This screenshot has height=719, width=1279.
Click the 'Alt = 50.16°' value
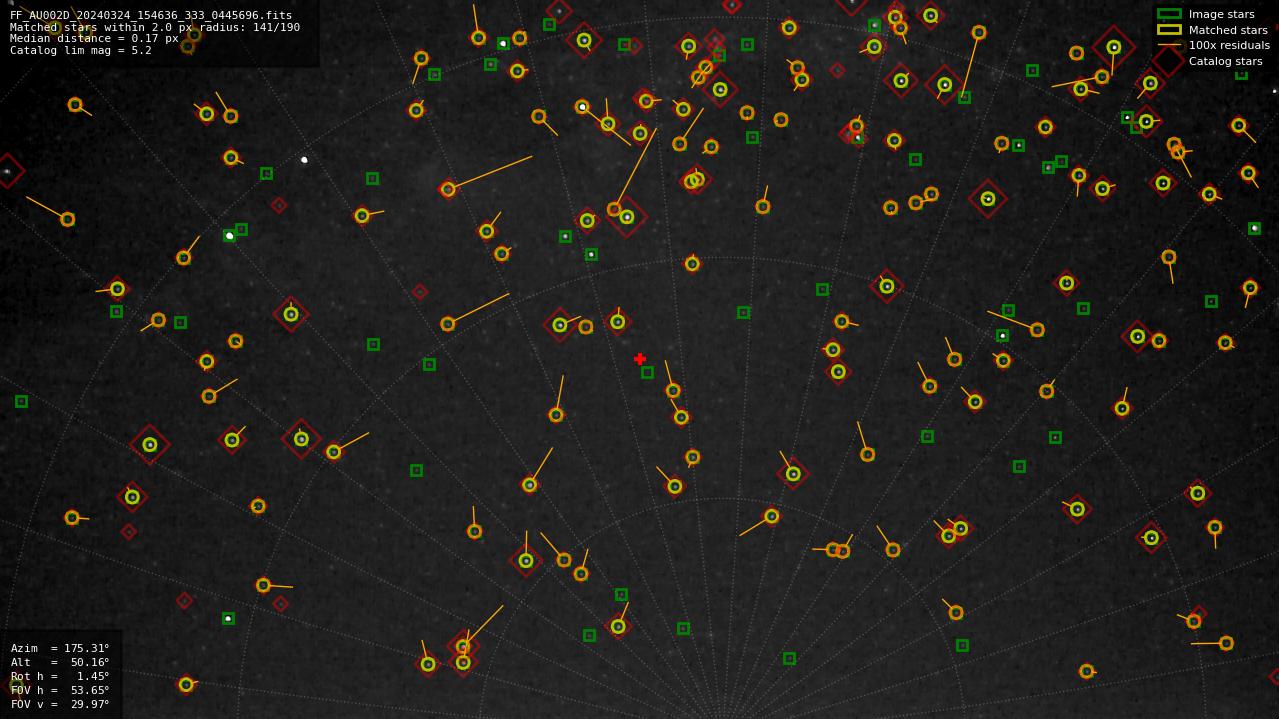coord(60,662)
